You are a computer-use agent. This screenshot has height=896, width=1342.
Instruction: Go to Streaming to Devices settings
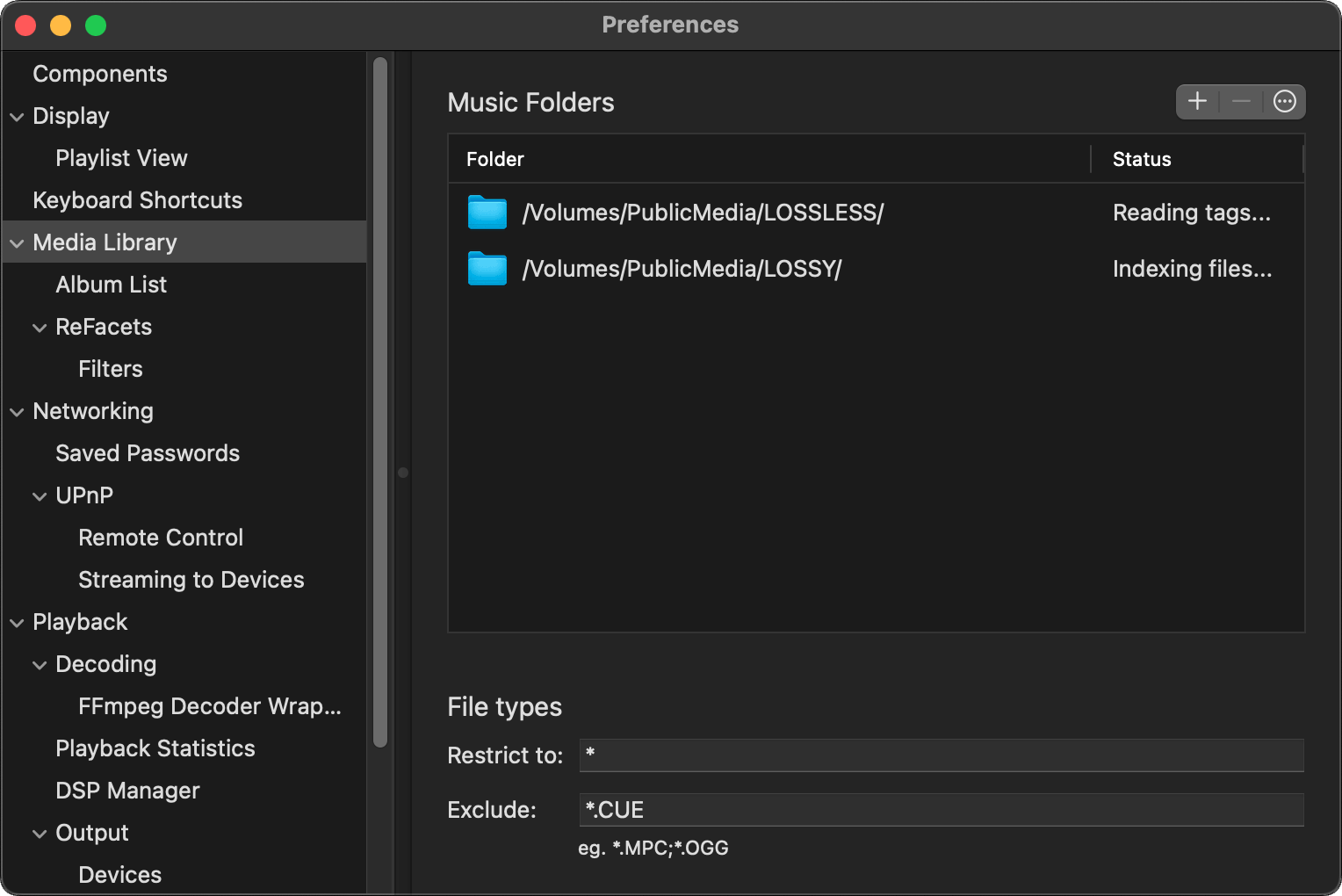191,580
